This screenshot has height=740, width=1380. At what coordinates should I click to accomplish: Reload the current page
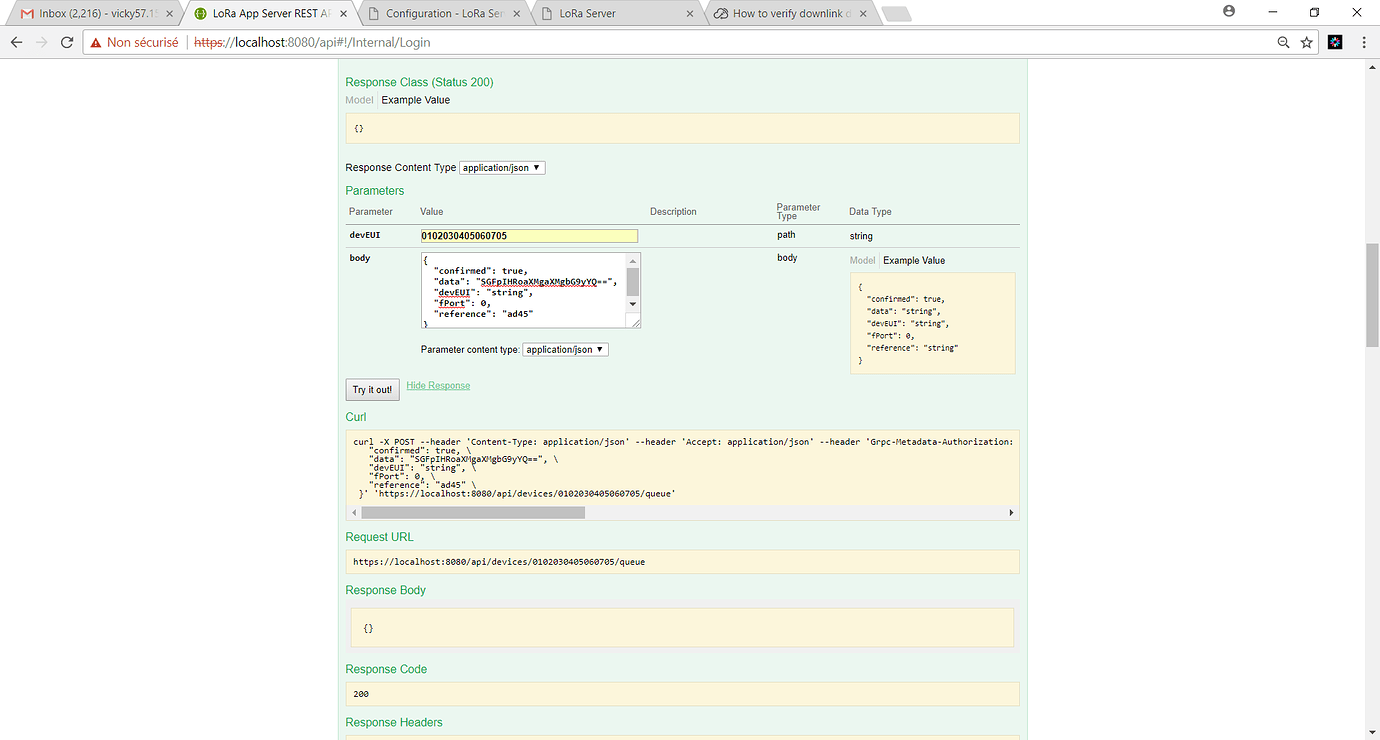(67, 43)
